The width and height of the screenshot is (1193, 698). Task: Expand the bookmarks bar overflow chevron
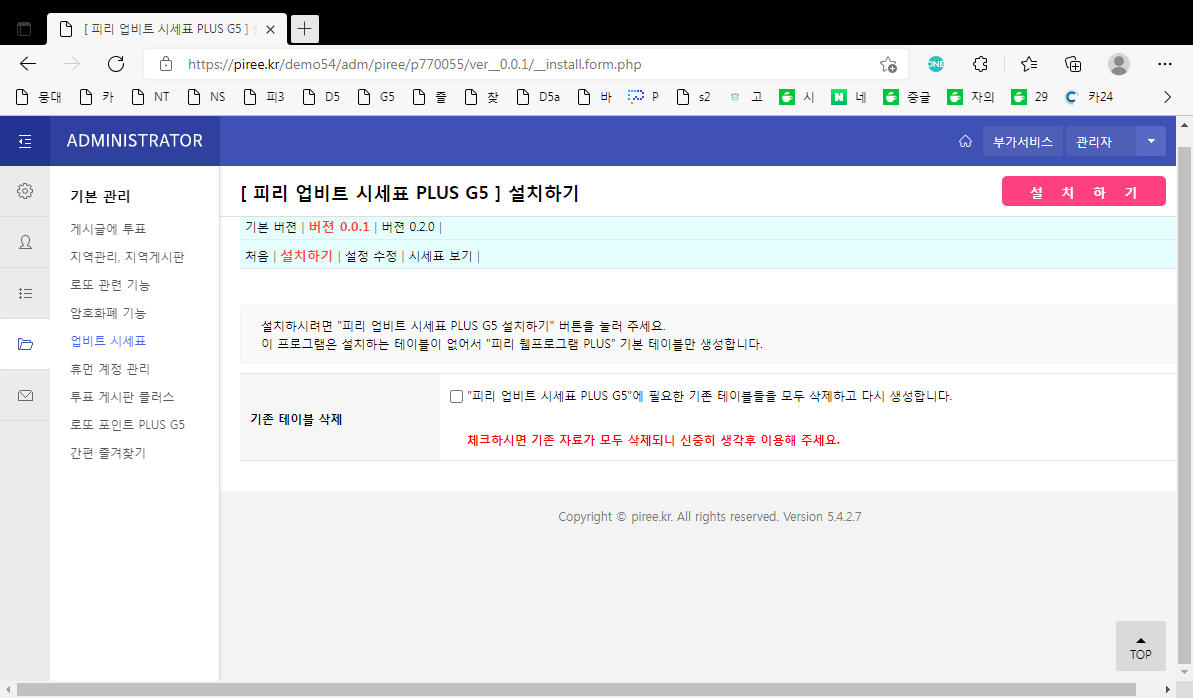(1166, 97)
